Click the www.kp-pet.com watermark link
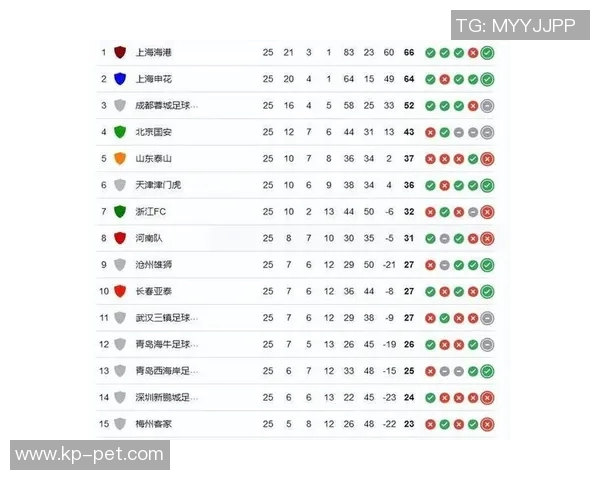Viewport: 600px width, 480px height. point(91,455)
